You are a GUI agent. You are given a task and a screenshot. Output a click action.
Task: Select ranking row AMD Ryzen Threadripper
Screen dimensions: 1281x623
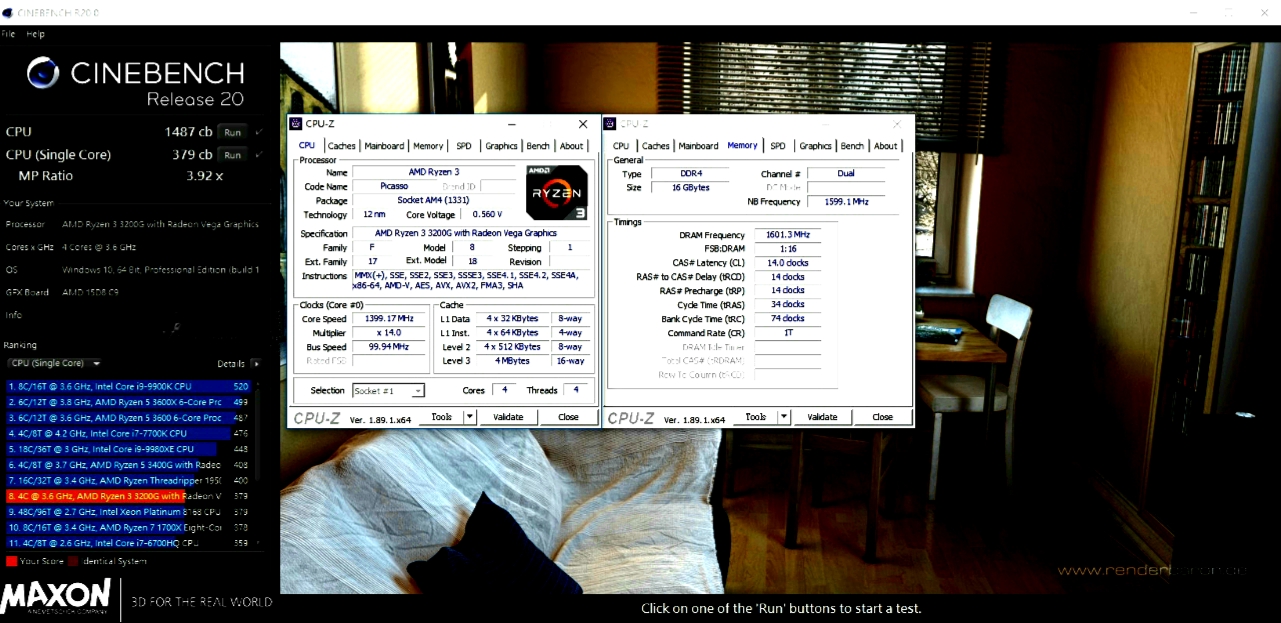(128, 480)
